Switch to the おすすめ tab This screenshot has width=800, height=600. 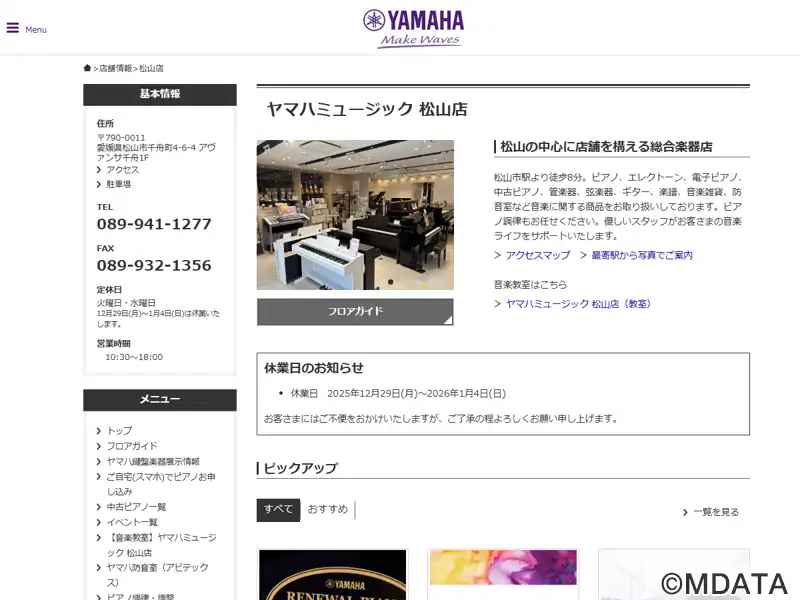(x=328, y=510)
